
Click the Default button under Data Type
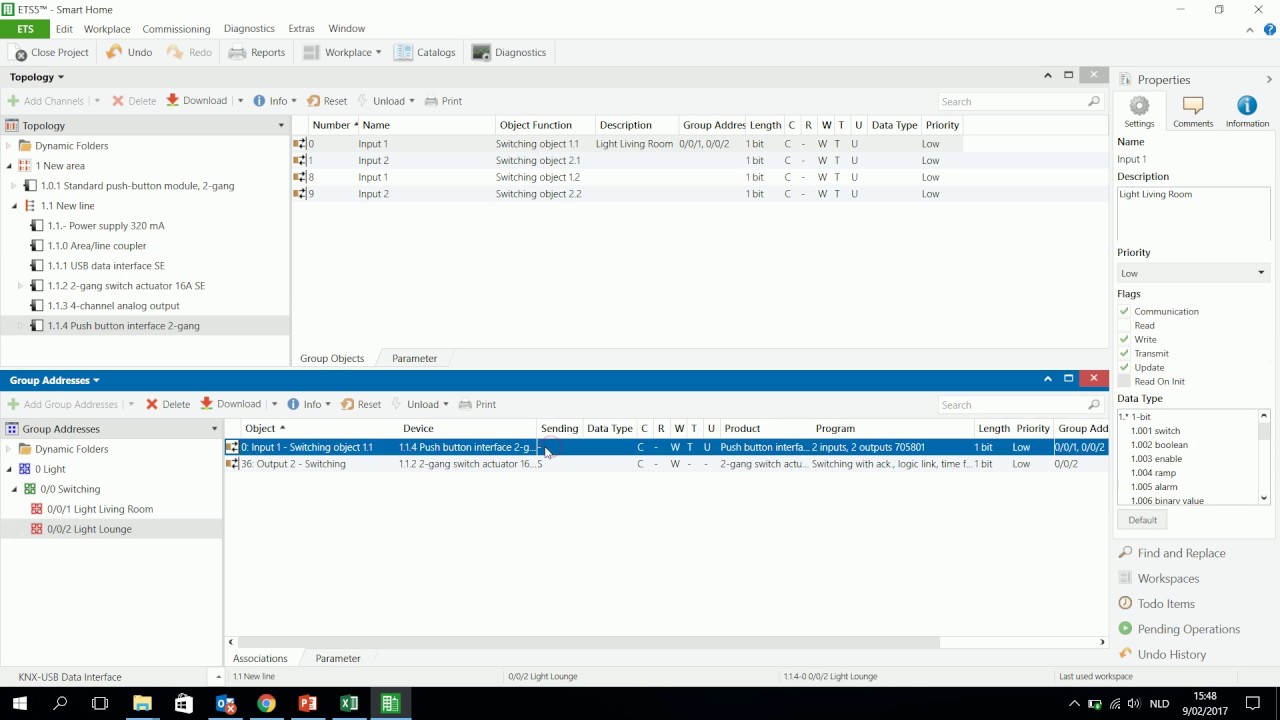pos(1142,520)
